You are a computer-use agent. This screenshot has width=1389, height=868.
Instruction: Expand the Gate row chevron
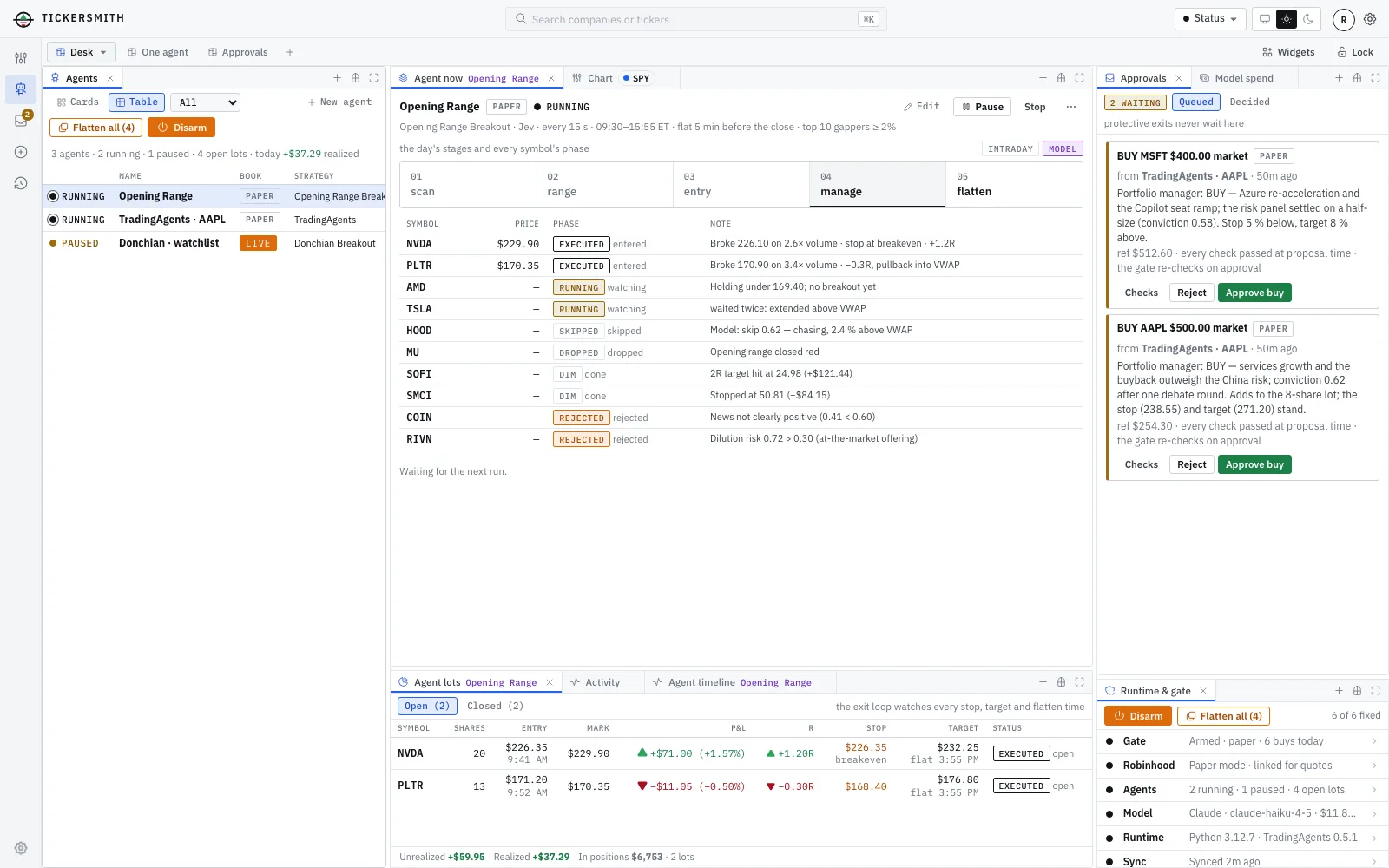click(1374, 741)
